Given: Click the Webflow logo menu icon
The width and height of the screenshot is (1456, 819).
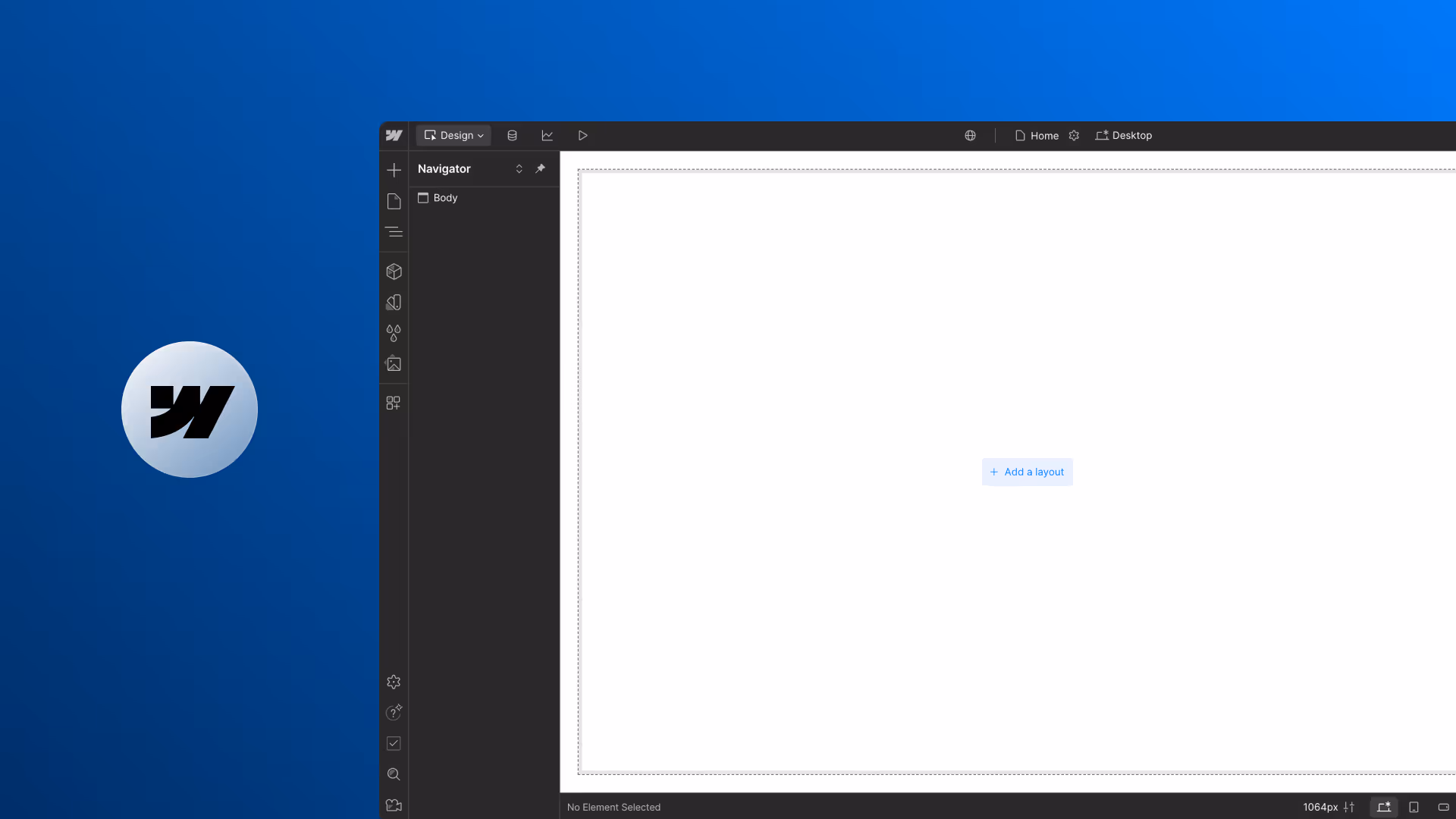Looking at the screenshot, I should pyautogui.click(x=394, y=136).
